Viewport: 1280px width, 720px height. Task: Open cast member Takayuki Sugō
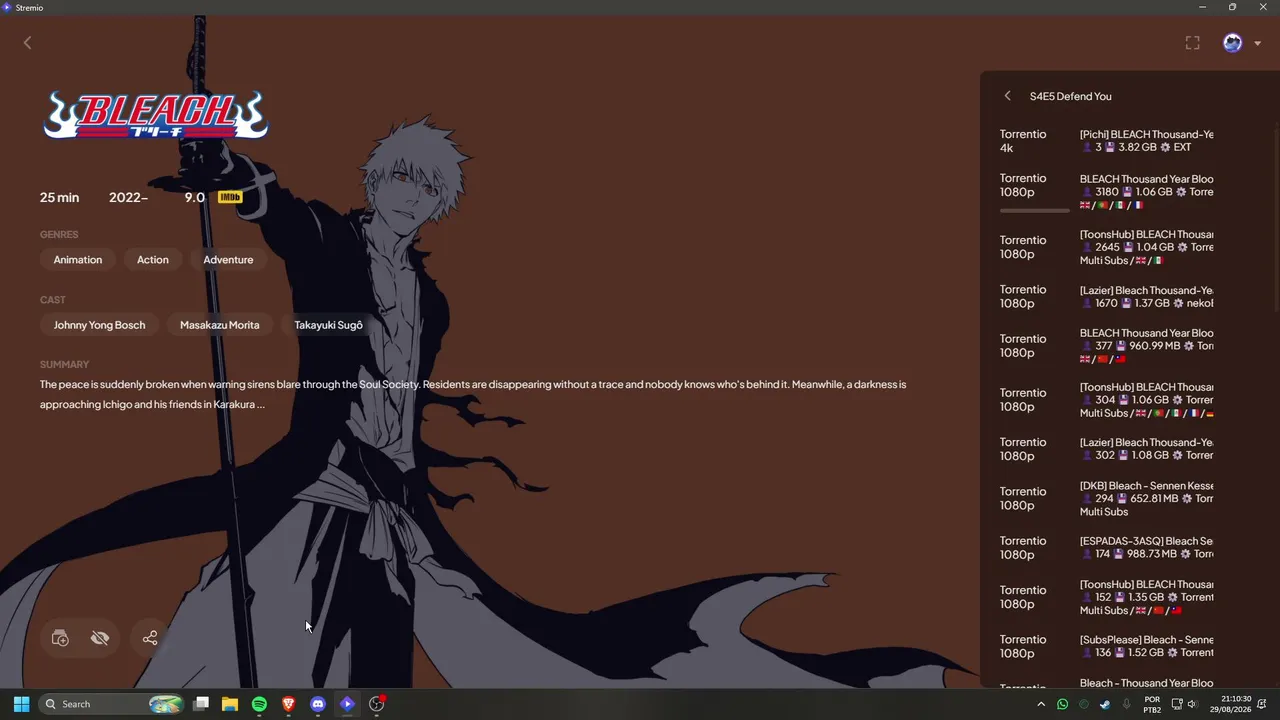click(x=328, y=325)
